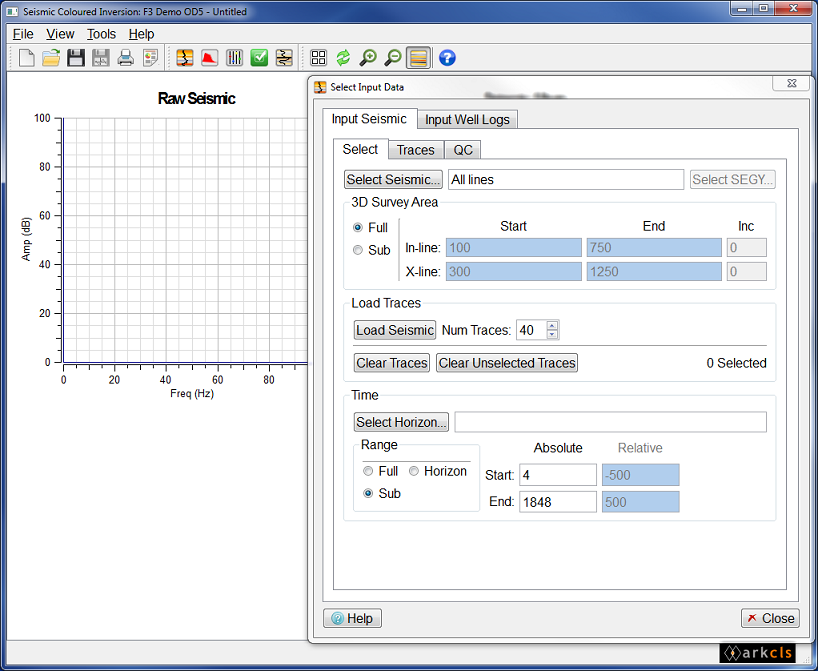Image resolution: width=818 pixels, height=671 pixels.
Task: Click the All lines seismic name field
Action: tap(566, 179)
